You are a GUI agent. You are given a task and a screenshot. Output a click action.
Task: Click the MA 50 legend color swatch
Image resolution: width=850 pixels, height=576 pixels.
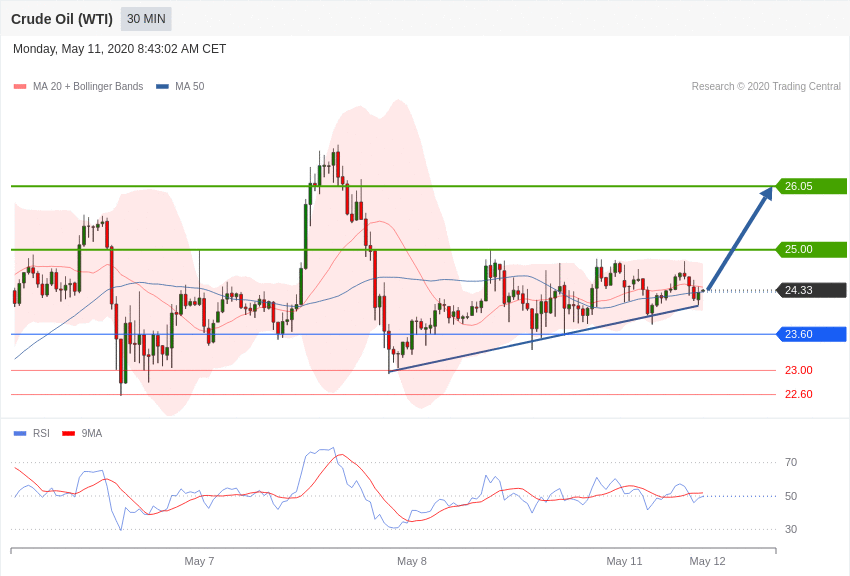pos(162,87)
